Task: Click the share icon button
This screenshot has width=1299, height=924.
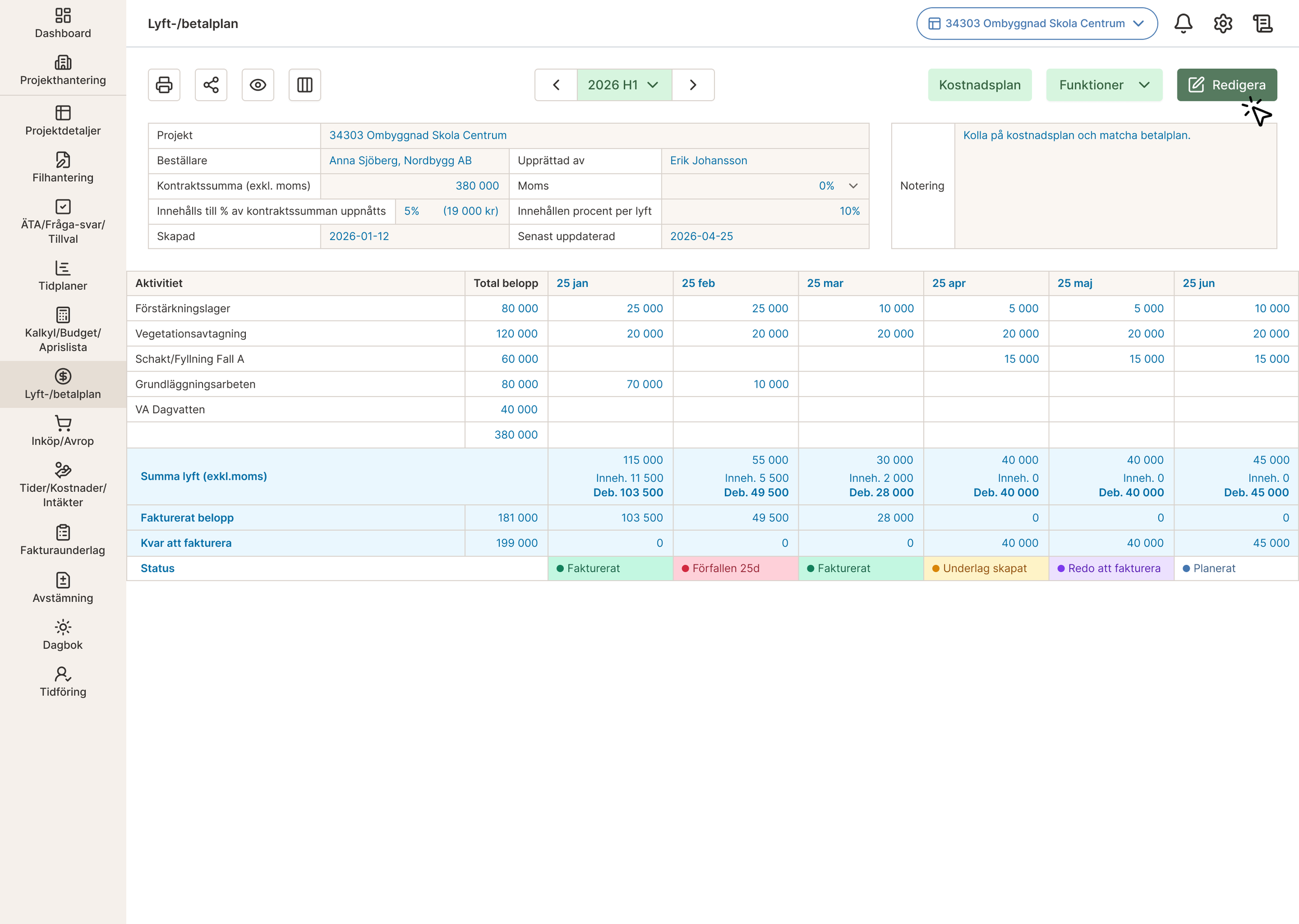Action: point(211,85)
